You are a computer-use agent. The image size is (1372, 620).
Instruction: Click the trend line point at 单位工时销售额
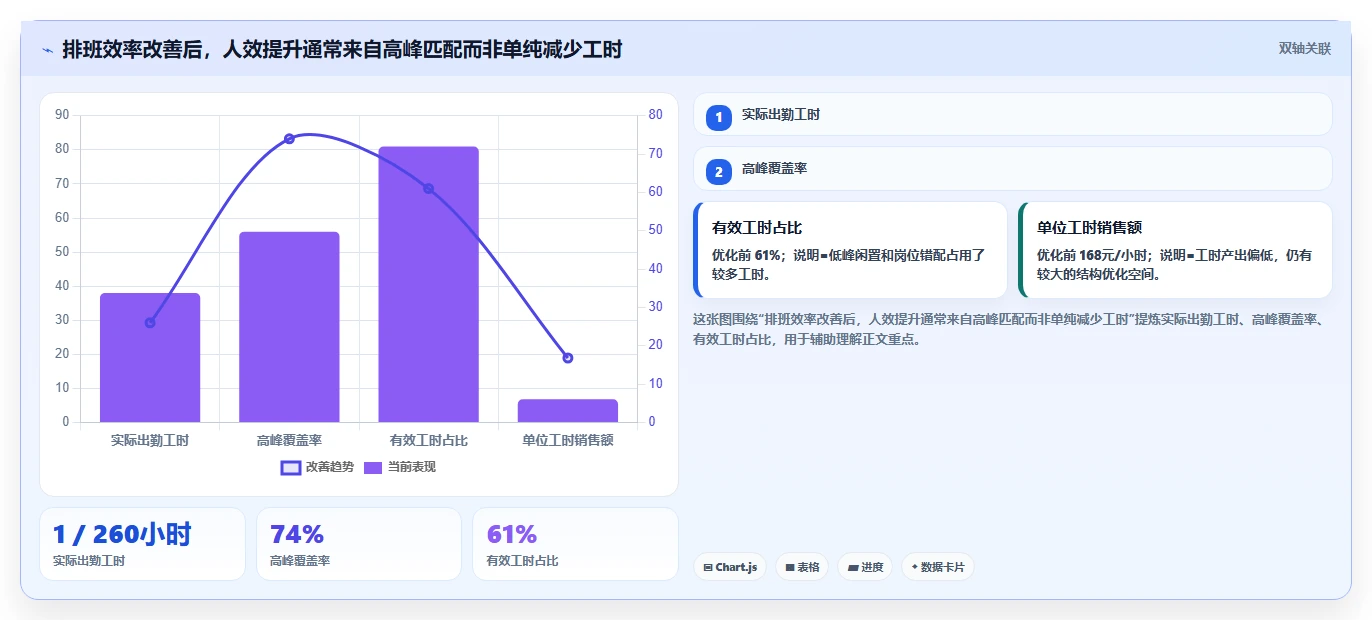[x=568, y=357]
